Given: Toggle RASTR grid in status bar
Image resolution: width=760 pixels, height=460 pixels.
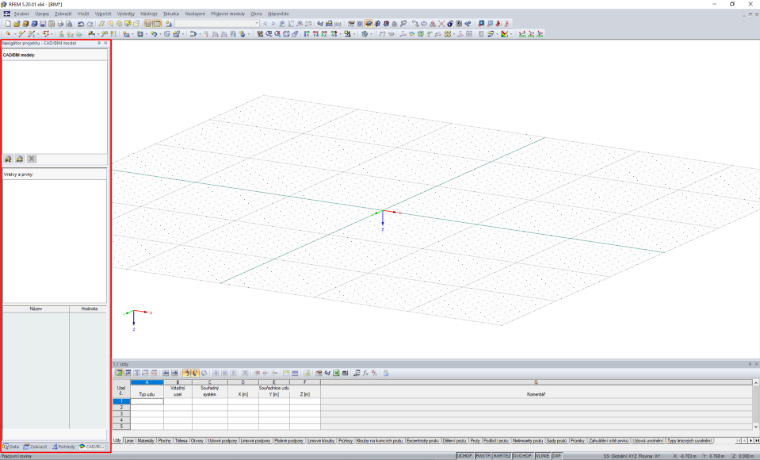Looking at the screenshot, I should [x=483, y=456].
